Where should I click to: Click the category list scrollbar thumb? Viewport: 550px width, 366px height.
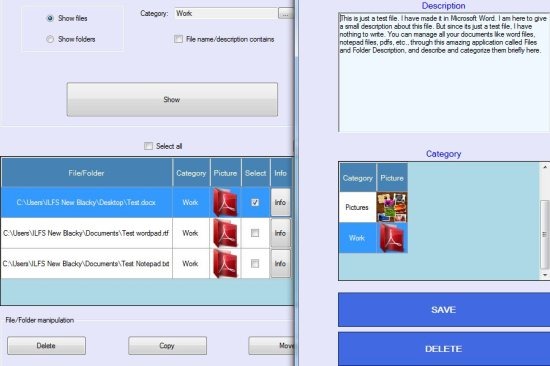[x=545, y=234]
